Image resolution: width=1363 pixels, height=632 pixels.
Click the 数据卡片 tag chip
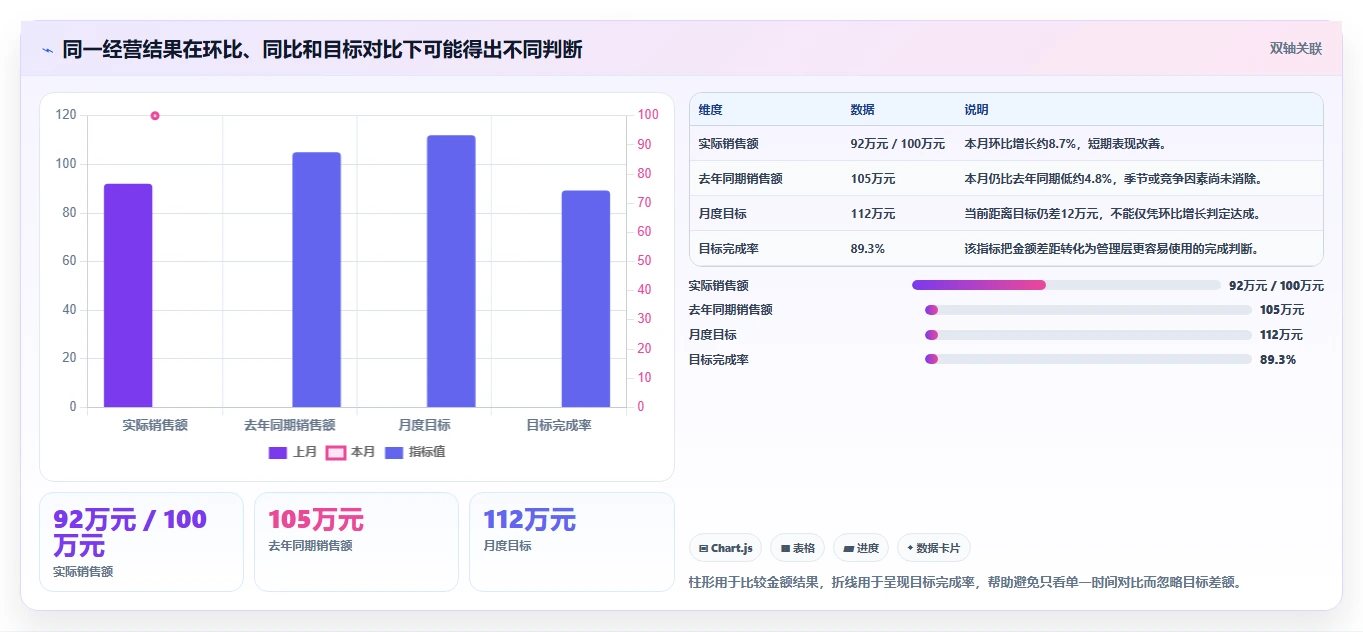tap(933, 548)
